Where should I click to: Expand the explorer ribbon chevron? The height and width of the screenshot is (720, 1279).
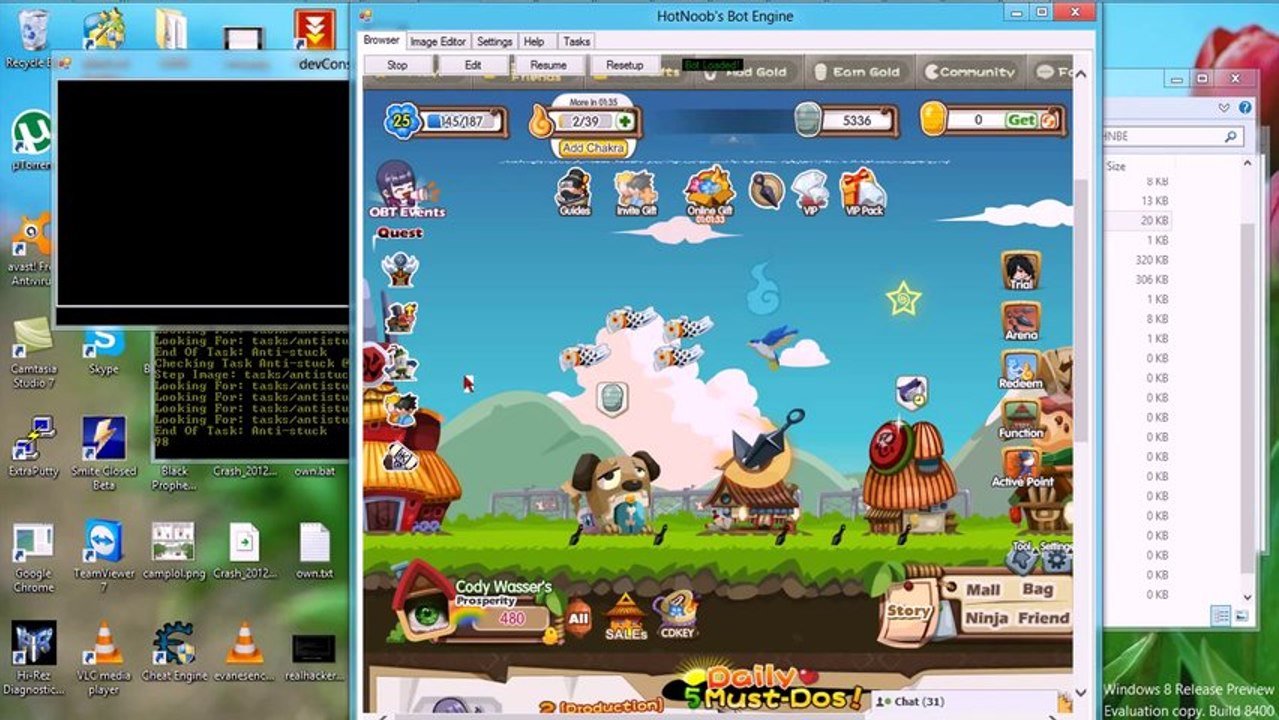(1224, 107)
